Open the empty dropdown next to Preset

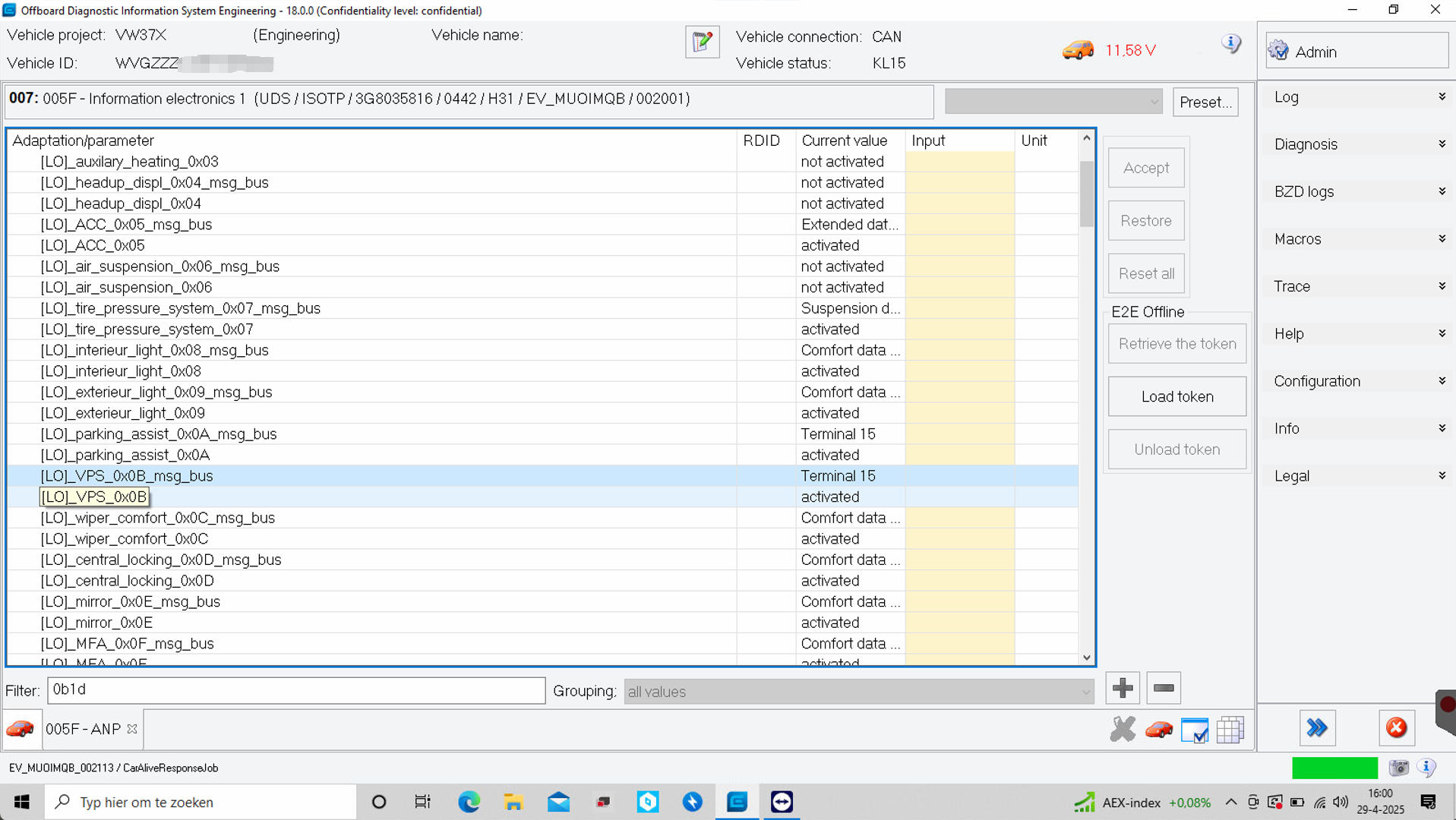[1053, 102]
